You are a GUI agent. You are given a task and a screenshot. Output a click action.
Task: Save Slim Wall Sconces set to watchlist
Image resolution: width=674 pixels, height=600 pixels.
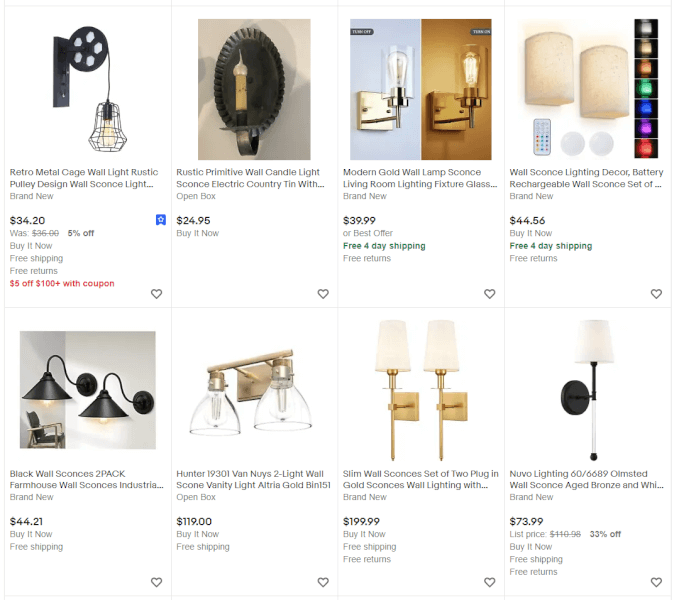tap(489, 582)
